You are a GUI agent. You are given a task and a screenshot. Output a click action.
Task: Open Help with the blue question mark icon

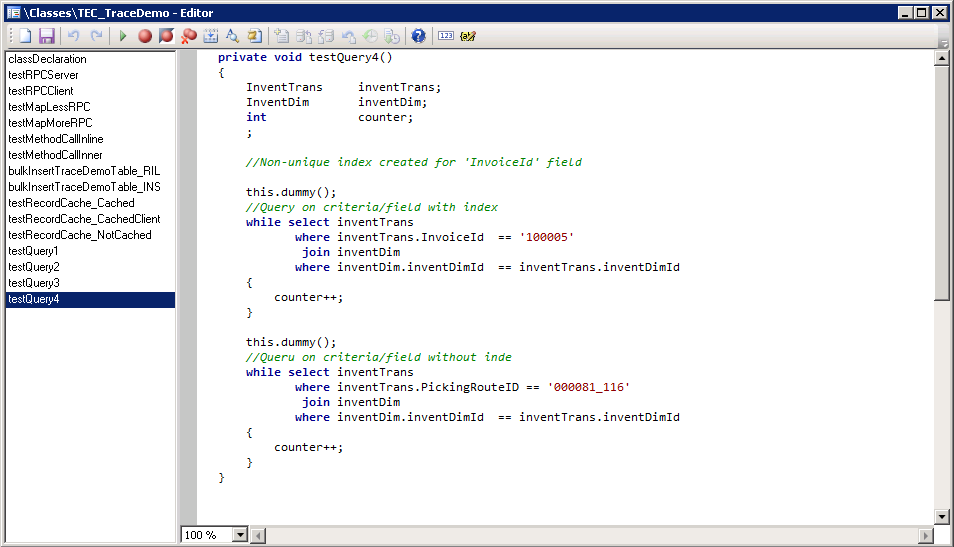click(418, 36)
